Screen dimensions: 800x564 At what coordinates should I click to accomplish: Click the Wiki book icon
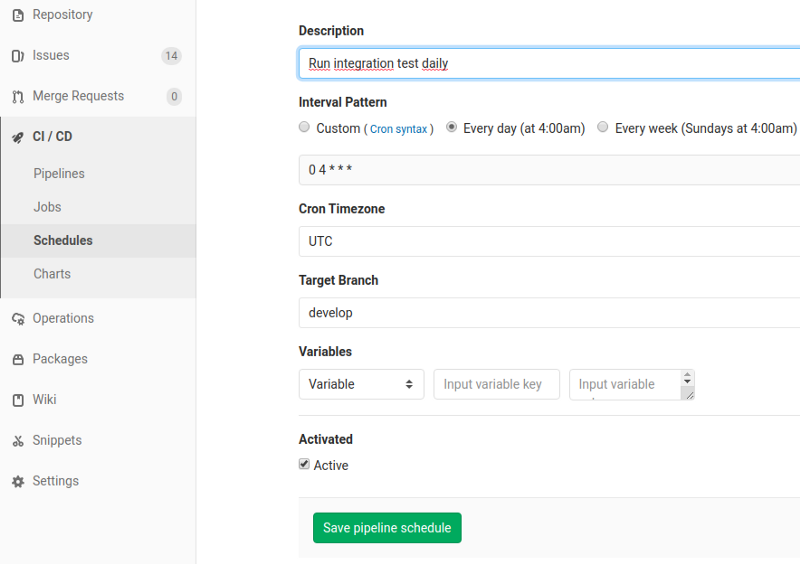click(17, 400)
